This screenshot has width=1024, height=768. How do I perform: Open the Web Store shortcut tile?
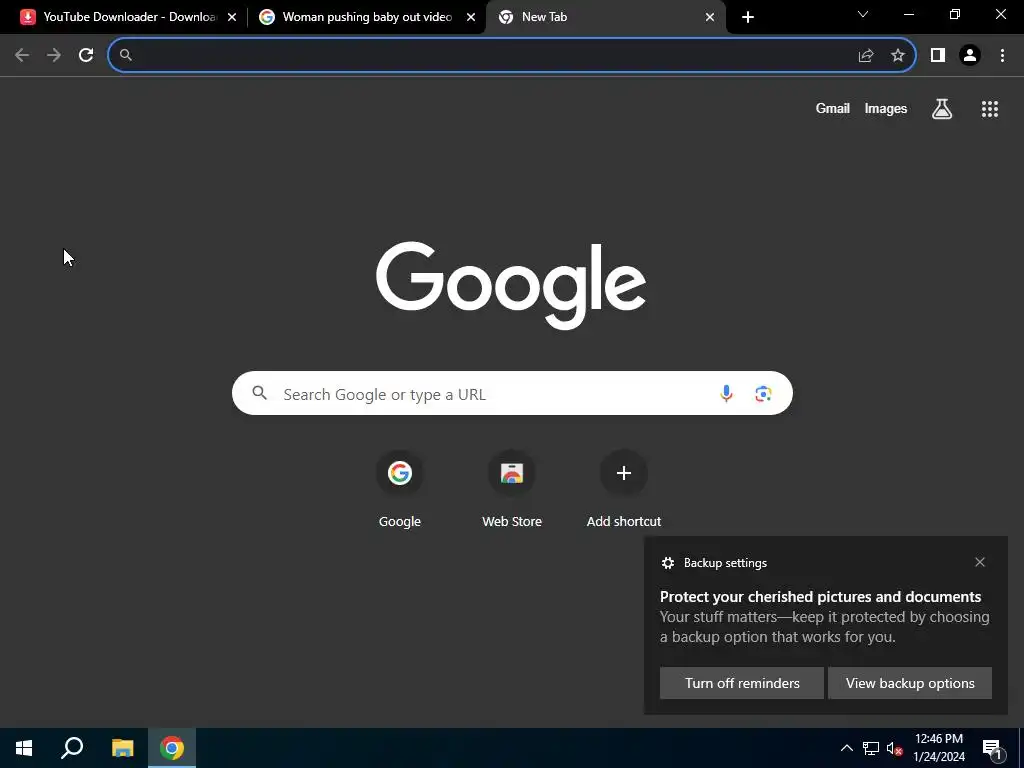pos(512,490)
